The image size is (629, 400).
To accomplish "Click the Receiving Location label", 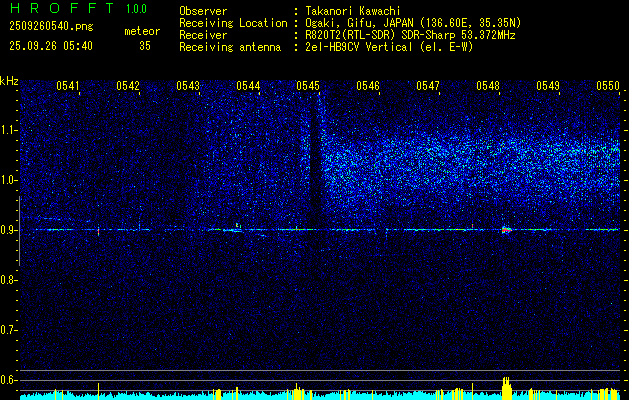I will (233, 23).
